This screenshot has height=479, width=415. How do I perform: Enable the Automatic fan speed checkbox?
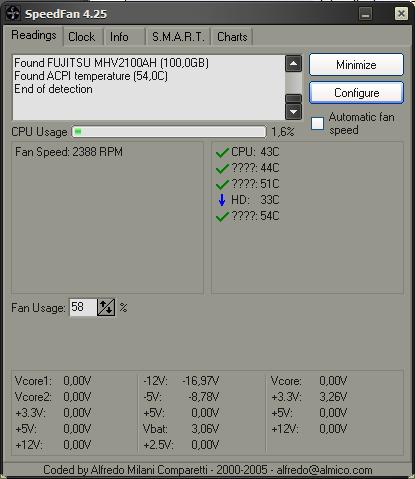coord(317,123)
